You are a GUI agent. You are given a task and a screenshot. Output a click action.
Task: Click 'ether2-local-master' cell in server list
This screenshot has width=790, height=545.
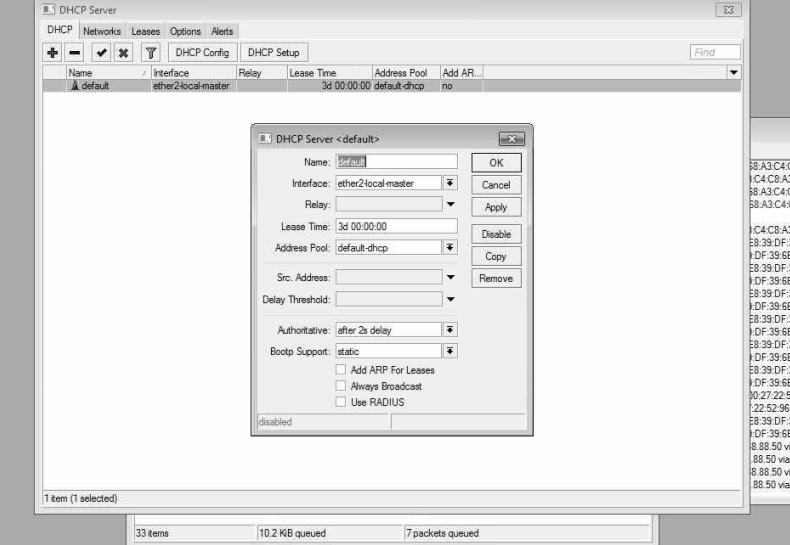[x=194, y=86]
